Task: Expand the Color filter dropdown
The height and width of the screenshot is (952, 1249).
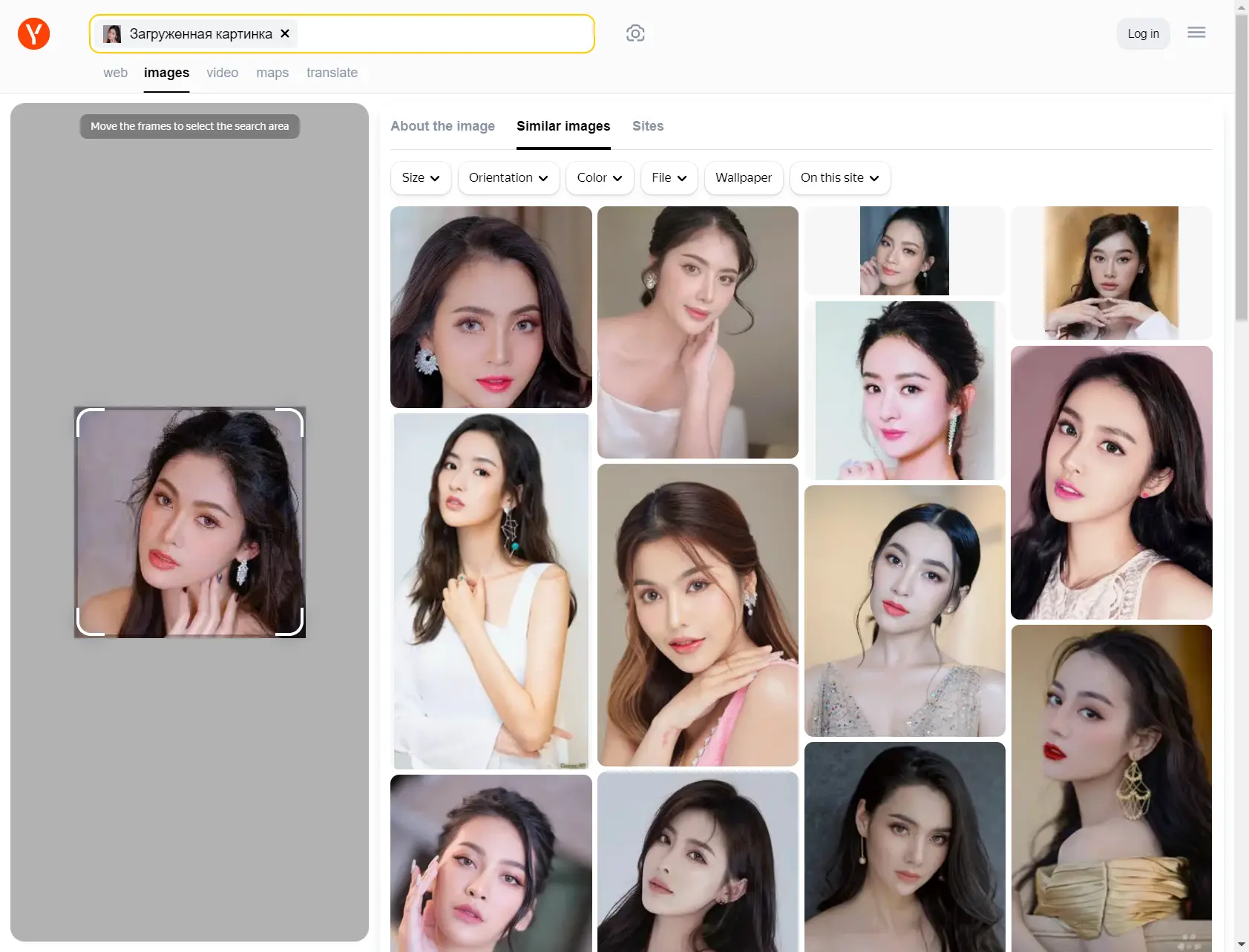Action: (x=599, y=178)
